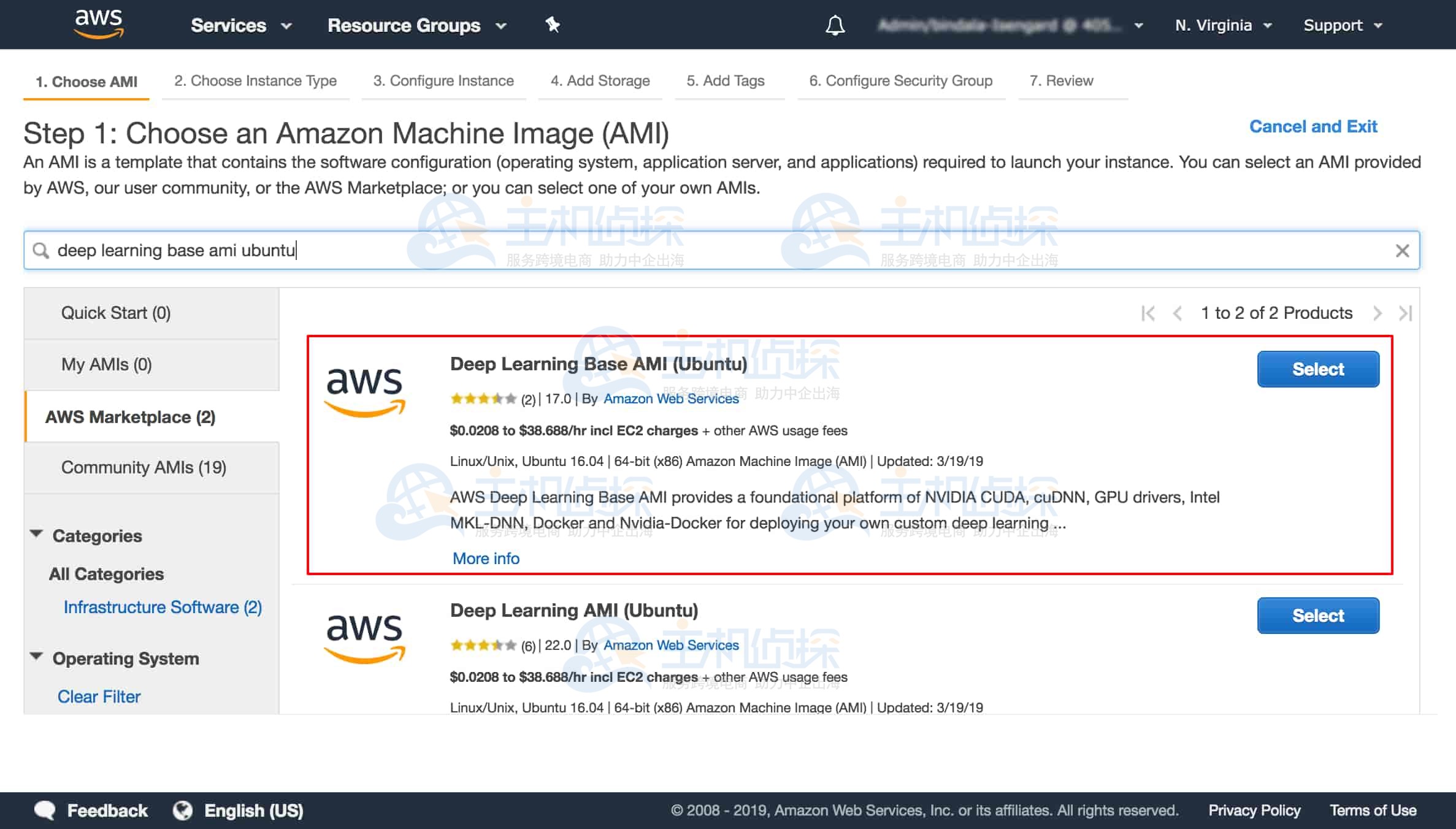Switch to the '6. Configure Security Group' tab

pos(900,80)
